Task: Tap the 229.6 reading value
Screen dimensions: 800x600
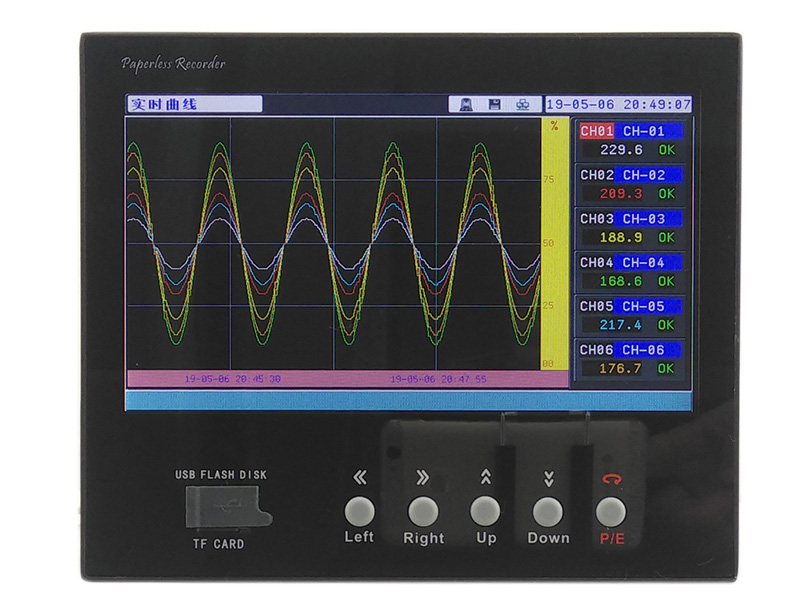Action: coord(621,150)
